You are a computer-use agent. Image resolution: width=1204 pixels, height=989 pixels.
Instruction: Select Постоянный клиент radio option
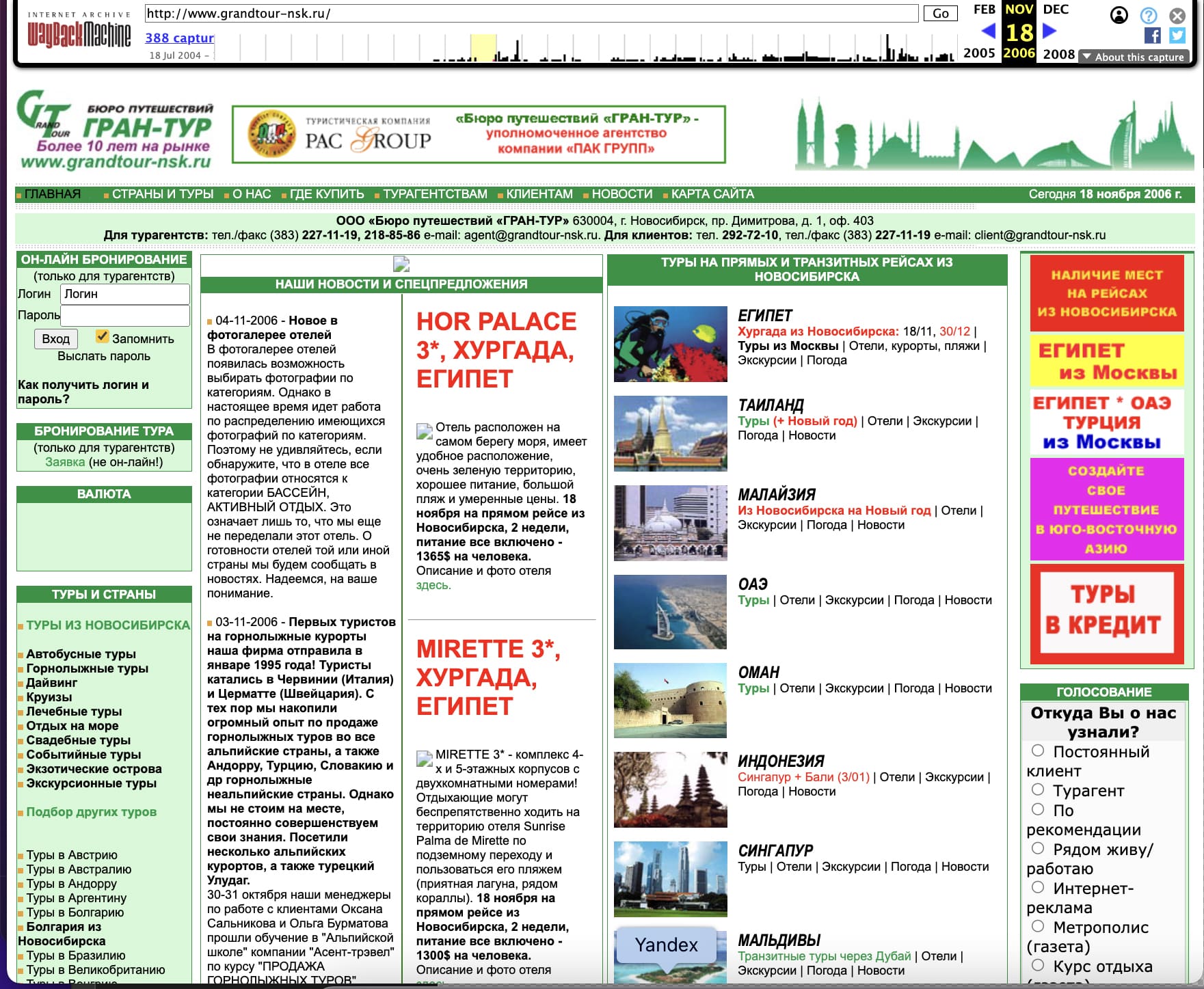tap(1038, 750)
